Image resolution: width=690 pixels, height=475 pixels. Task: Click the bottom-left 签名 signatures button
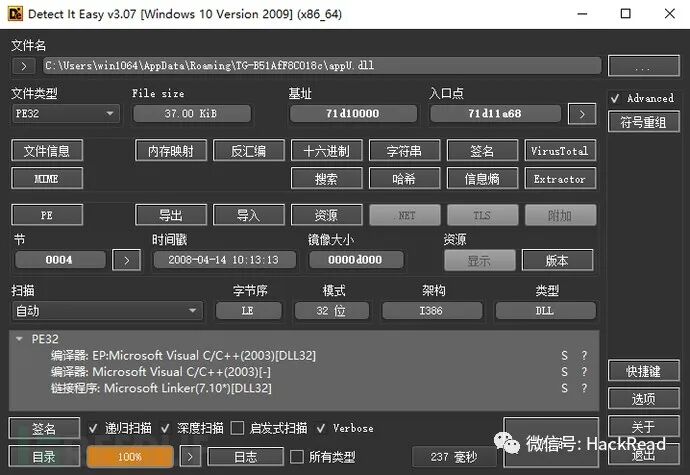point(44,428)
